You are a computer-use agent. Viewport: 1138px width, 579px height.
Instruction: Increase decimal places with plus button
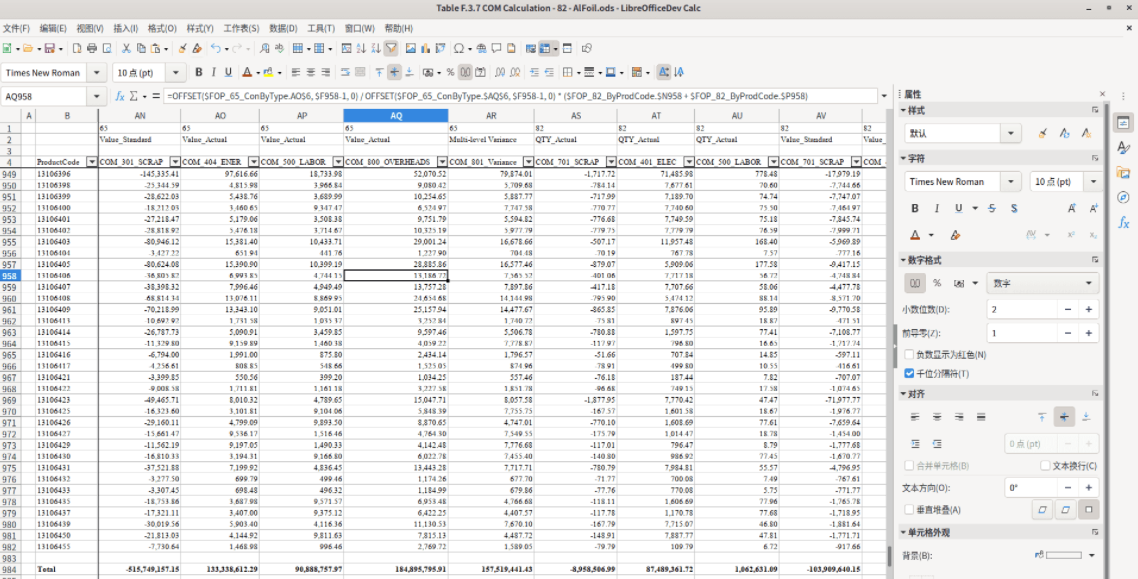[x=1088, y=310]
